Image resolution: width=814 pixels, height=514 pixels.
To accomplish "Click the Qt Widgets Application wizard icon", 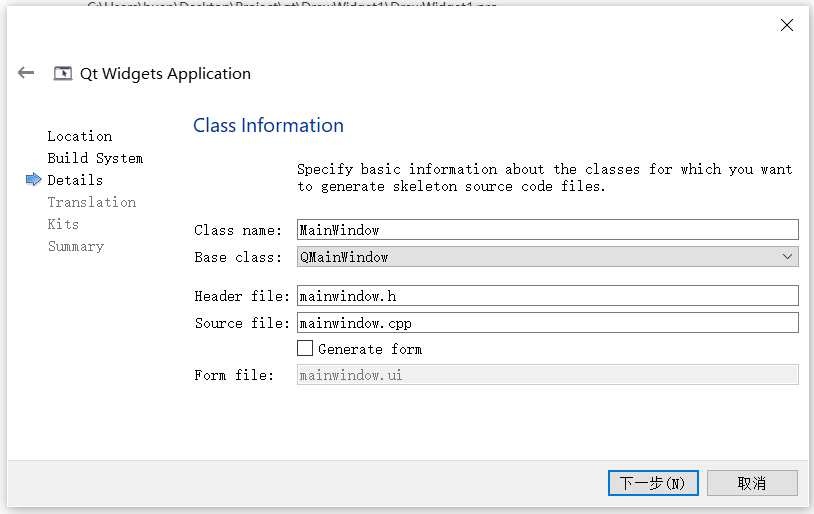I will [x=63, y=73].
